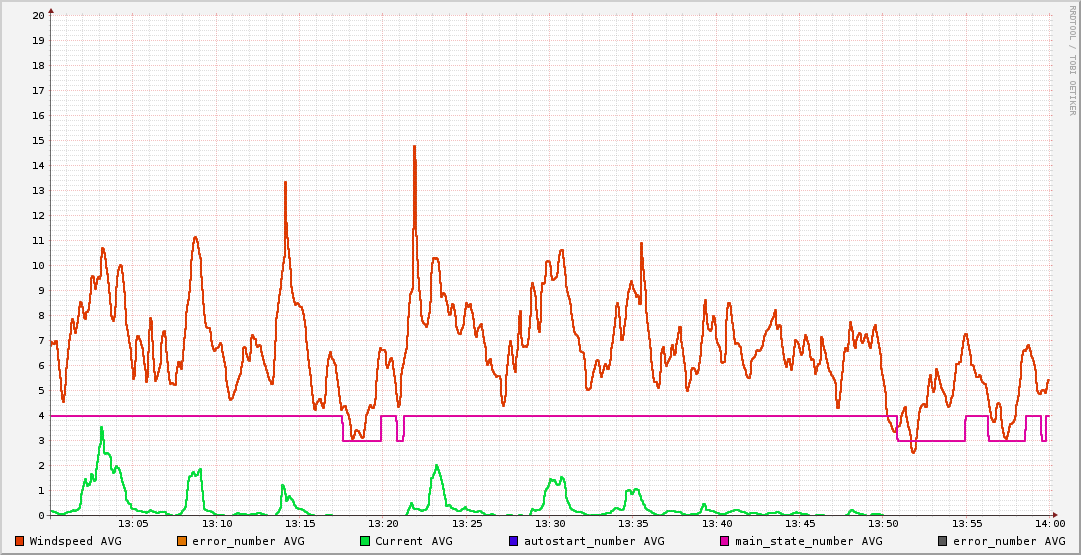The height and width of the screenshot is (555, 1081).
Task: Click the 13:20 time axis label
Action: coord(383,524)
